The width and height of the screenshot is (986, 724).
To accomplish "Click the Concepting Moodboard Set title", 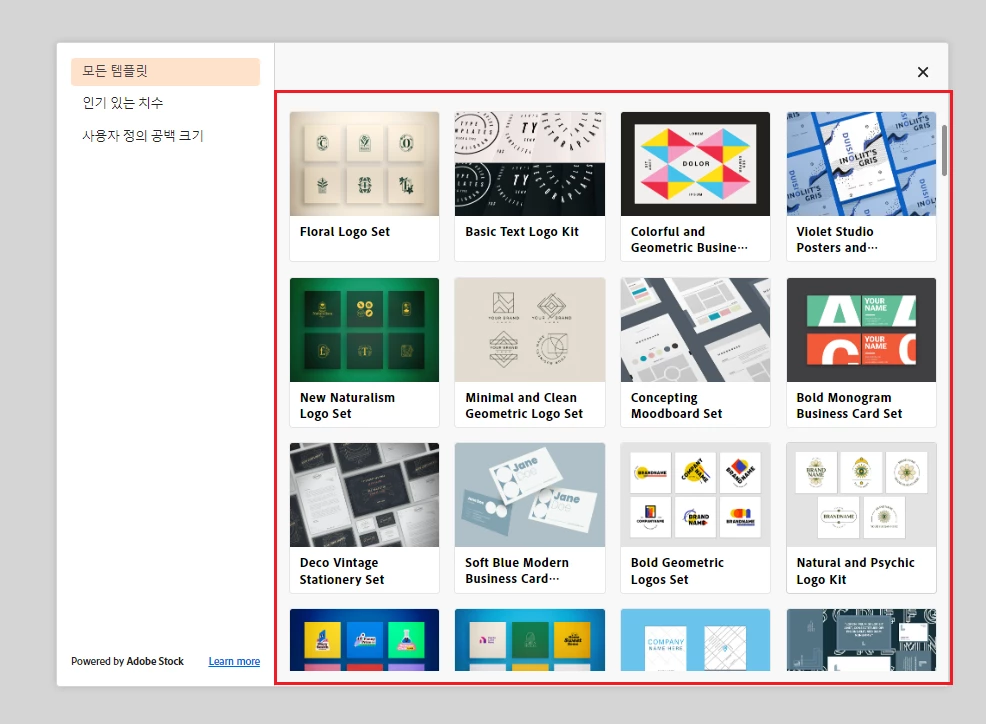I will (676, 406).
